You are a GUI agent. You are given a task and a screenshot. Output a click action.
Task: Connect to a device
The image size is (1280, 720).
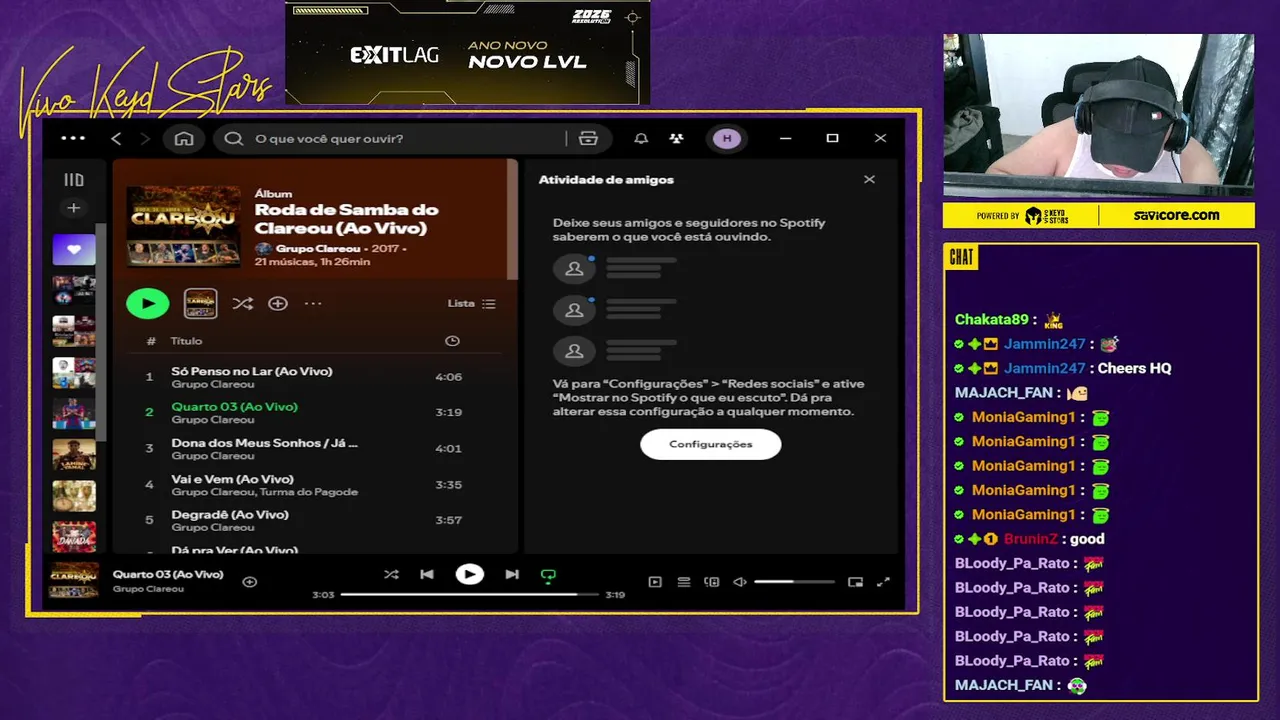[712, 581]
